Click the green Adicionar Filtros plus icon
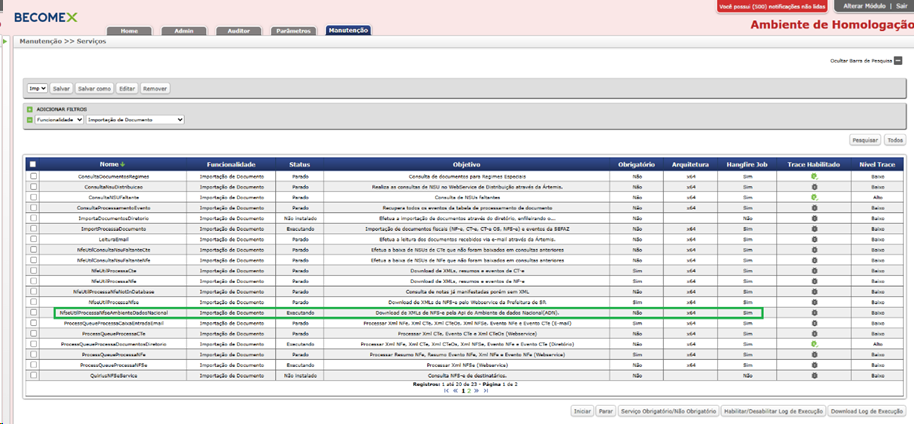Viewport: 914px width, 424px height. coord(30,109)
